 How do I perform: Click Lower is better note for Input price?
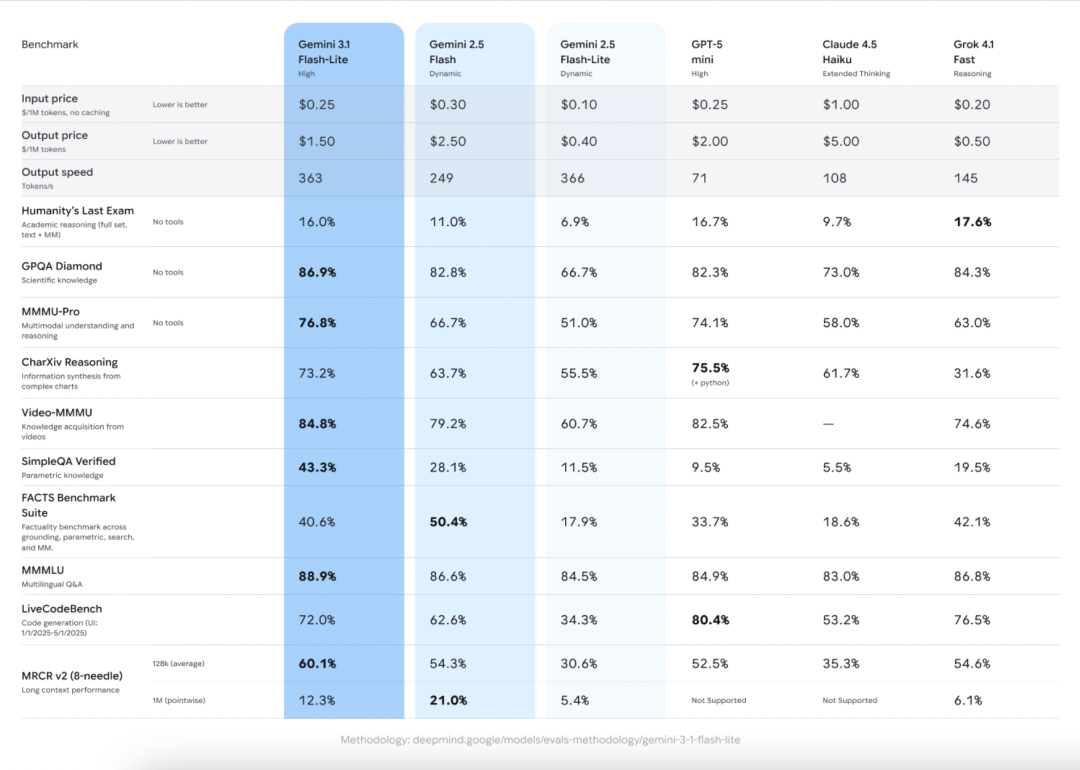coord(180,105)
